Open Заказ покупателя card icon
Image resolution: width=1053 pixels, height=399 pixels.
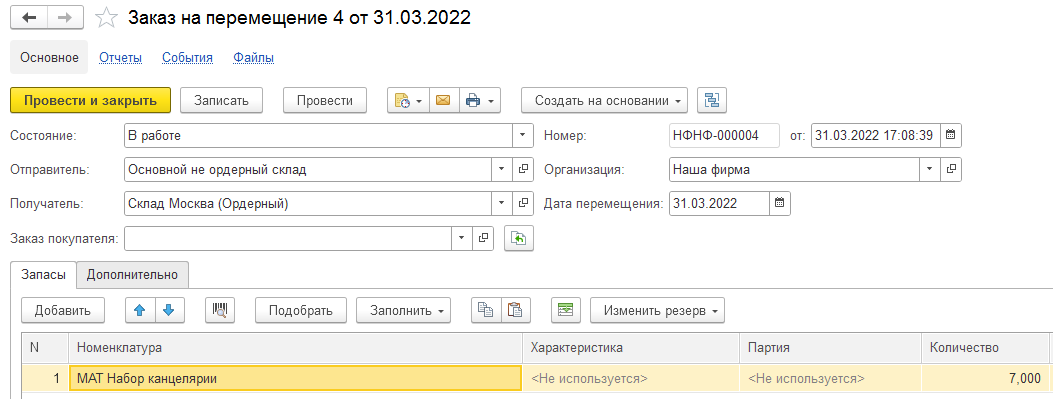(x=482, y=238)
